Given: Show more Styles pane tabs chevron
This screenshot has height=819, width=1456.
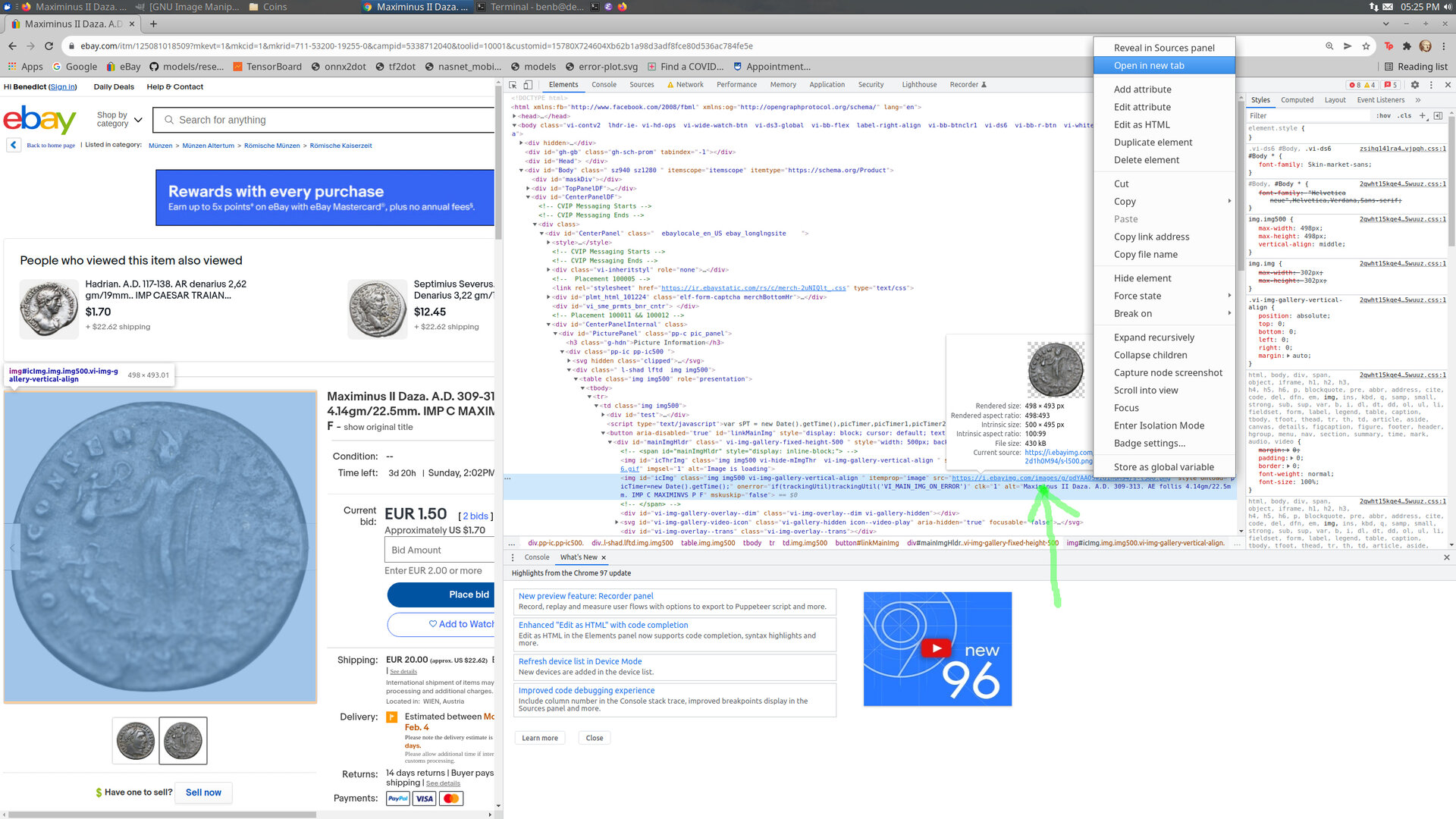Looking at the screenshot, I should [x=1417, y=100].
